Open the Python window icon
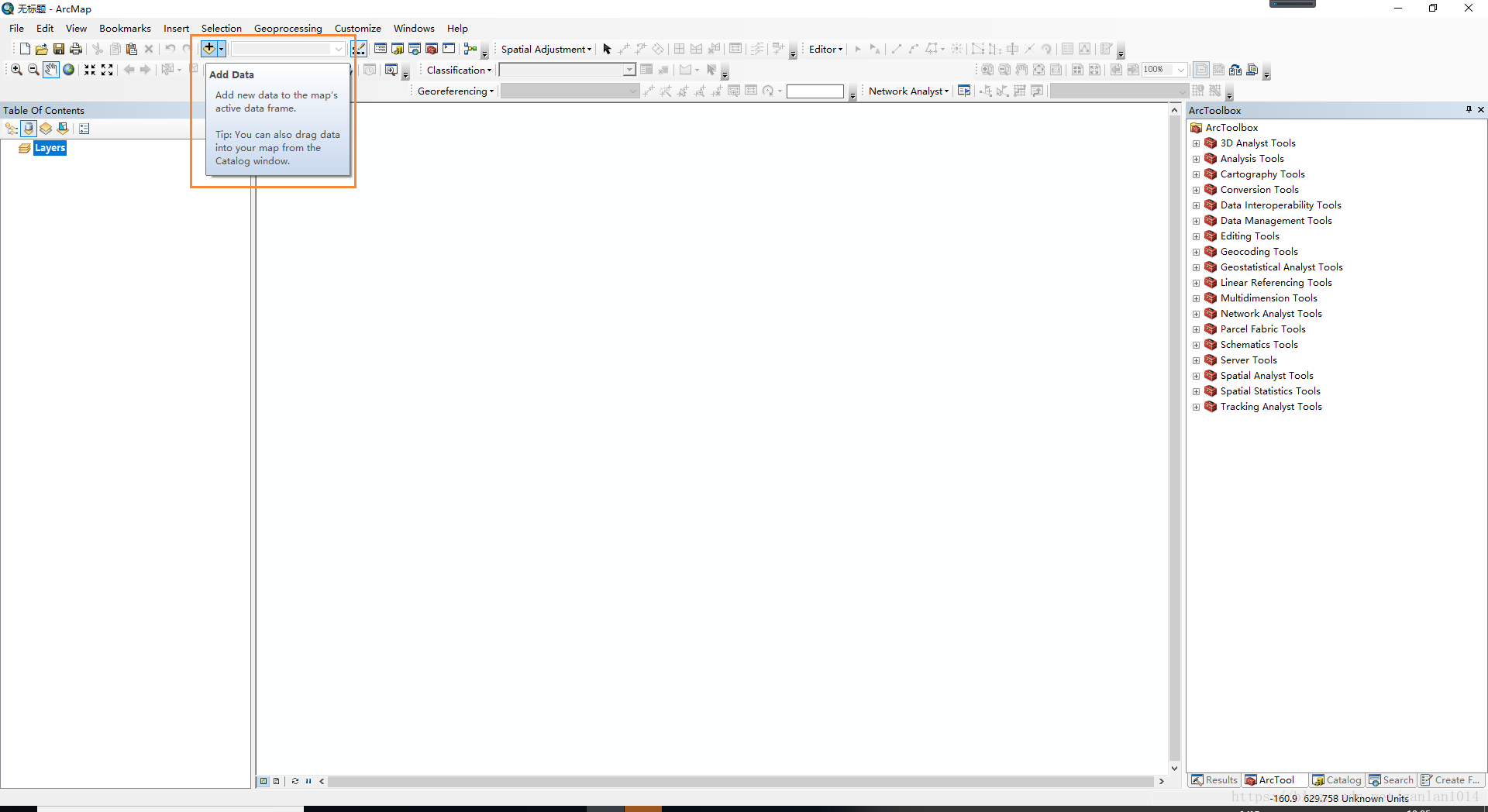 click(x=449, y=49)
